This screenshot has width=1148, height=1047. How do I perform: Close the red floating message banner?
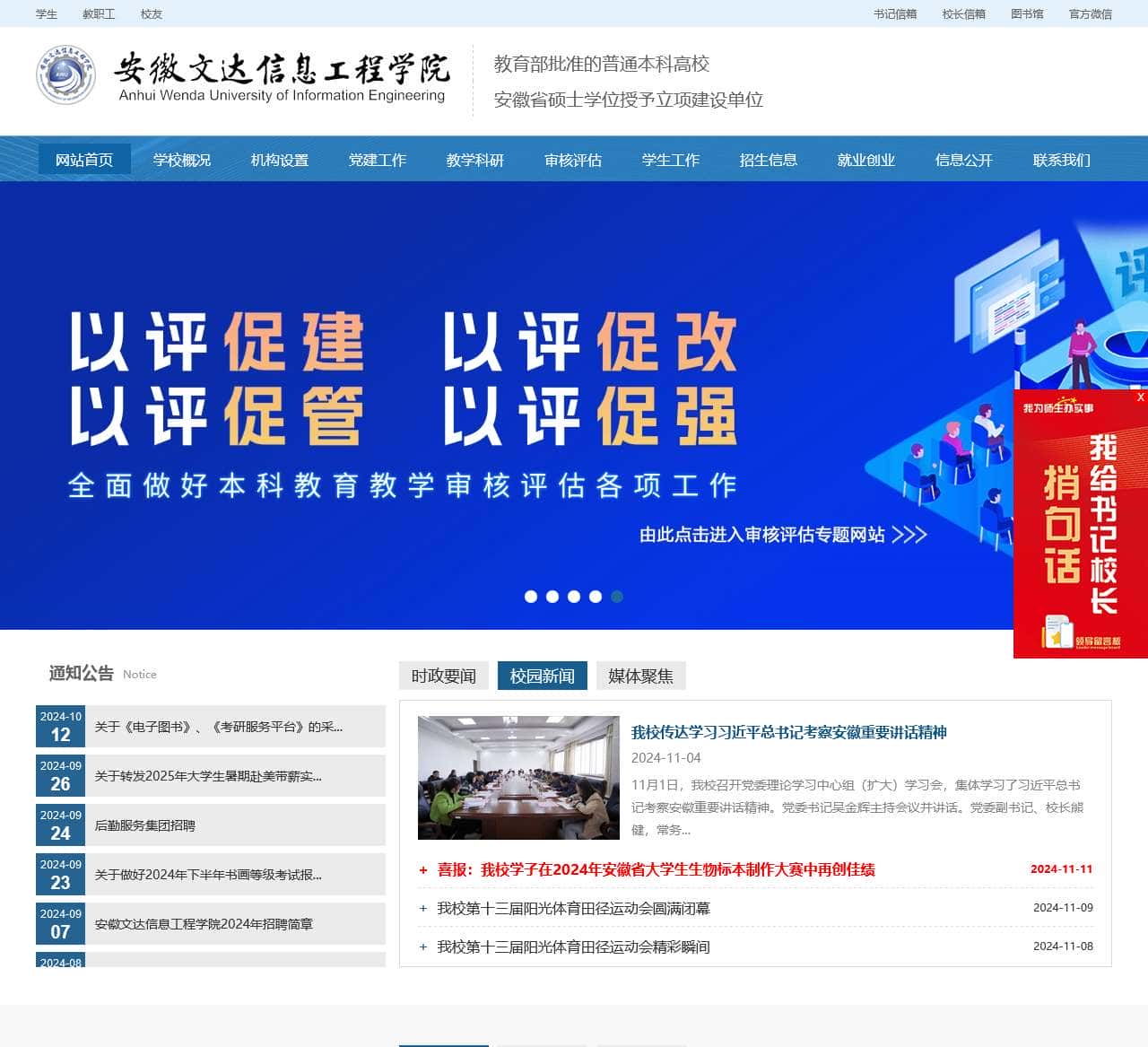click(x=1140, y=397)
